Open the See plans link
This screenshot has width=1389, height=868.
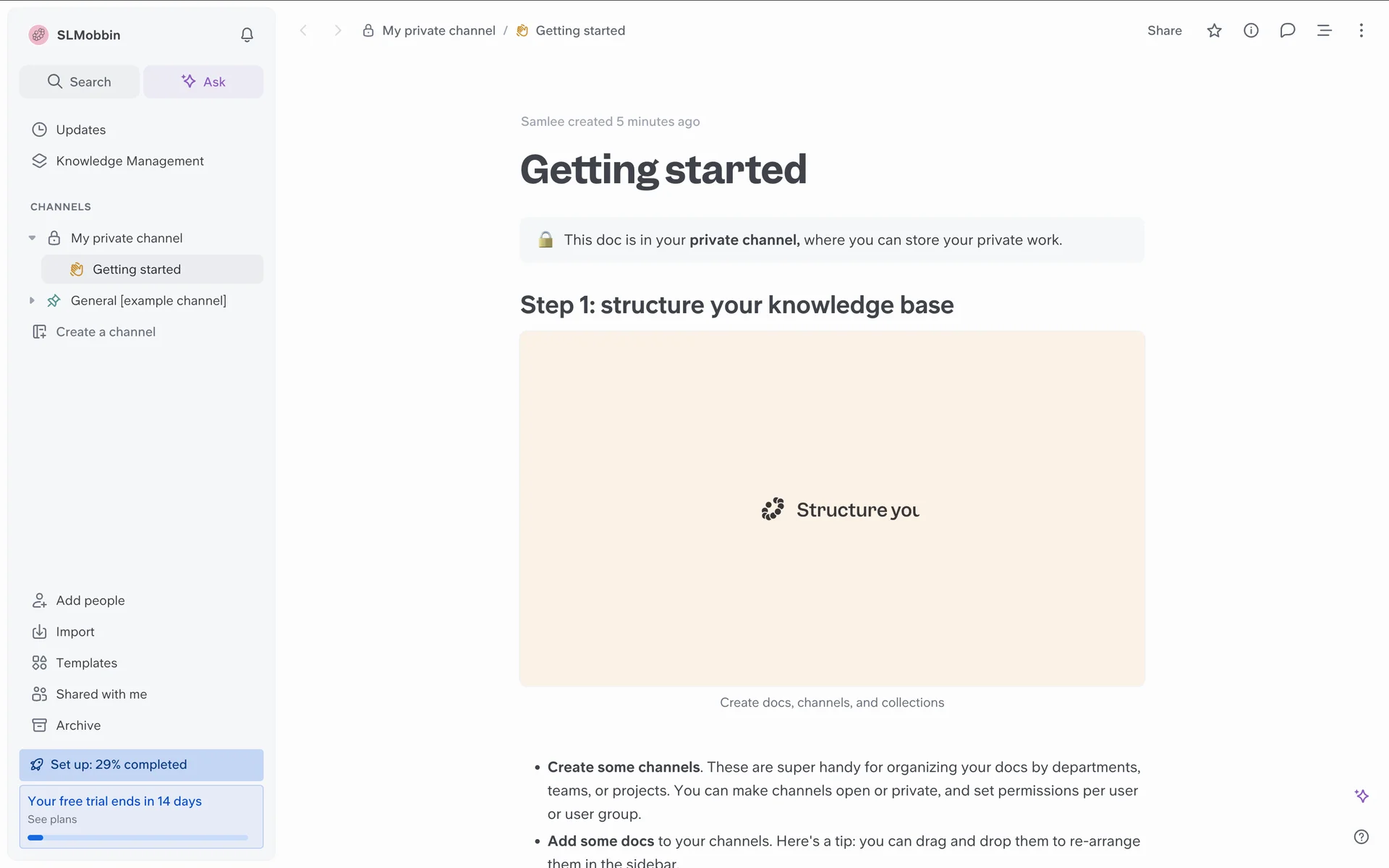pyautogui.click(x=52, y=820)
